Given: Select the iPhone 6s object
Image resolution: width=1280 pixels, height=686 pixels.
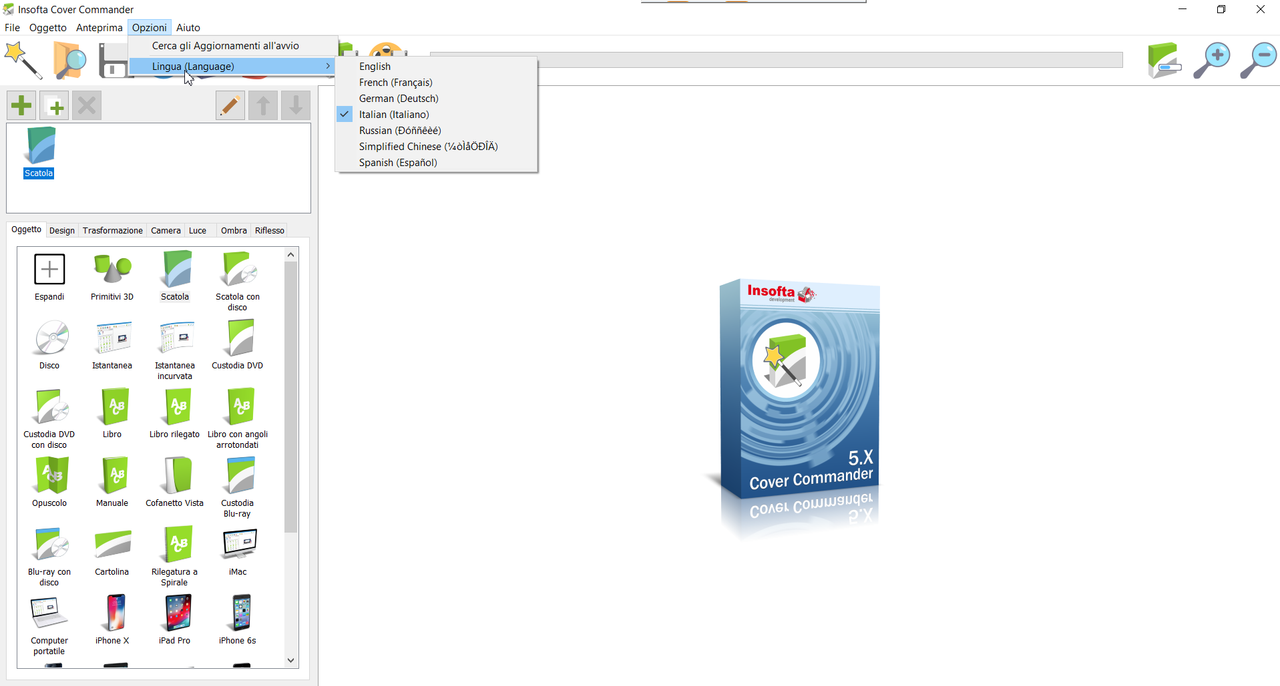Looking at the screenshot, I should coord(238,620).
